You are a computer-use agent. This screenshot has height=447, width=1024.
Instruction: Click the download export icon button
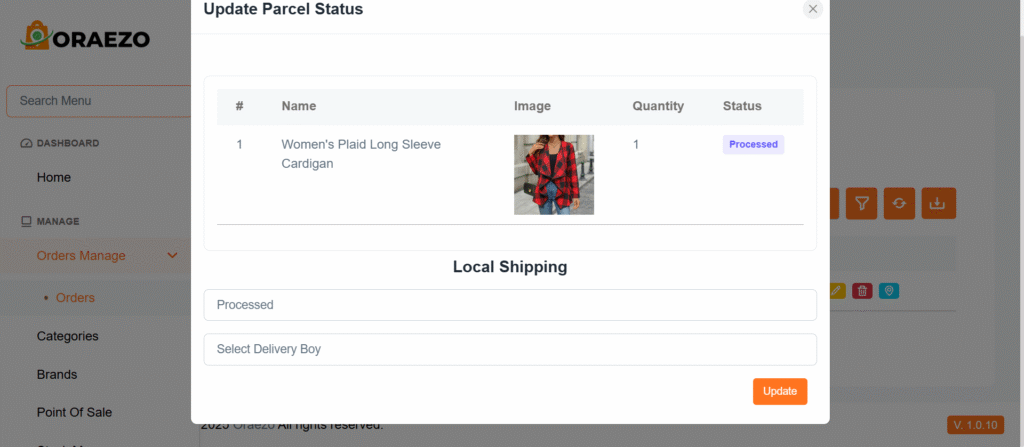click(938, 203)
